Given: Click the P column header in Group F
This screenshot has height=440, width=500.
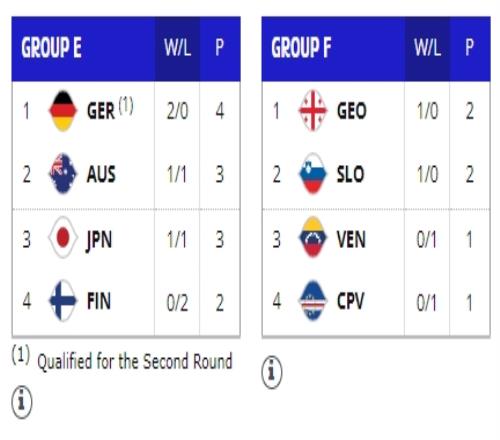Looking at the screenshot, I should coord(469,48).
